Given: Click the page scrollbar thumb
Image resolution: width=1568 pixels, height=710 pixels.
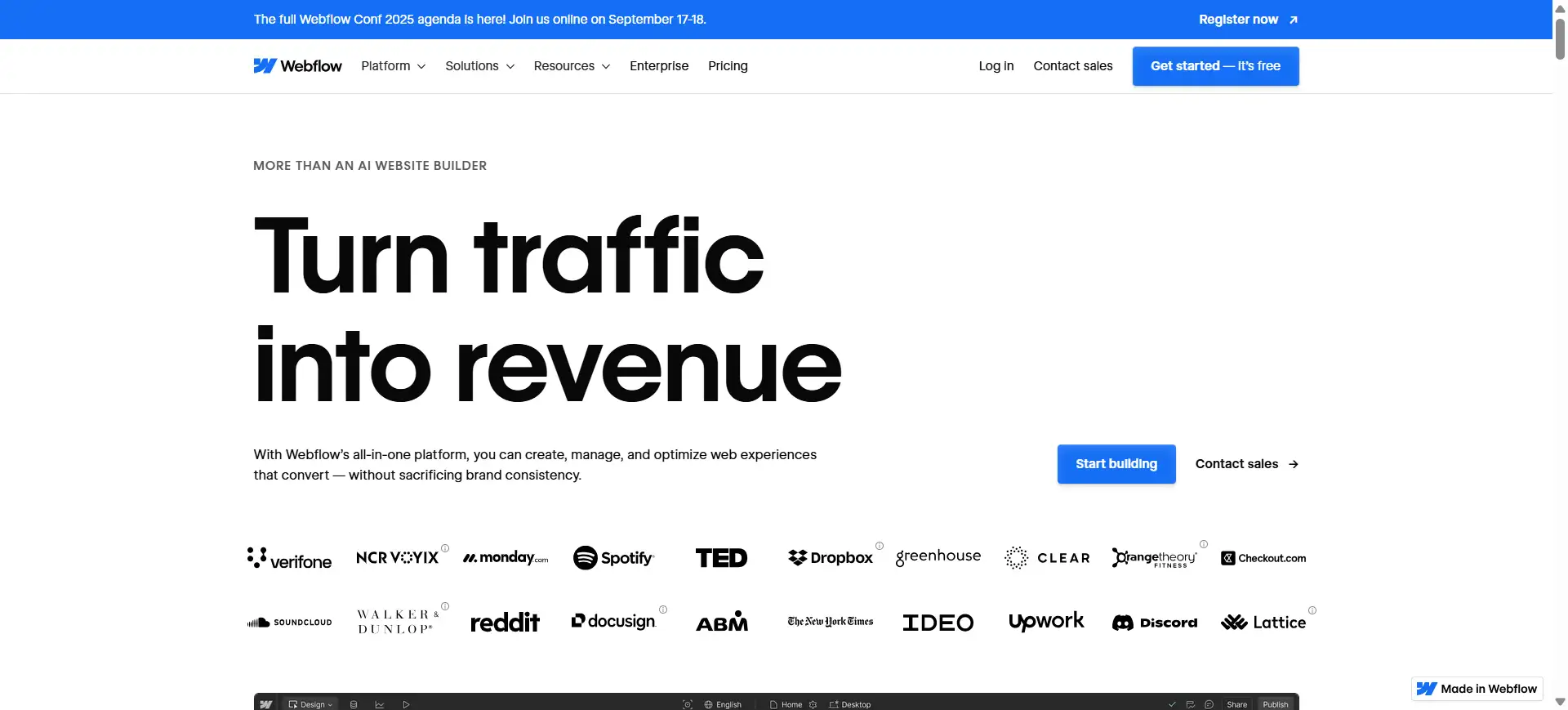Looking at the screenshot, I should (1560, 39).
